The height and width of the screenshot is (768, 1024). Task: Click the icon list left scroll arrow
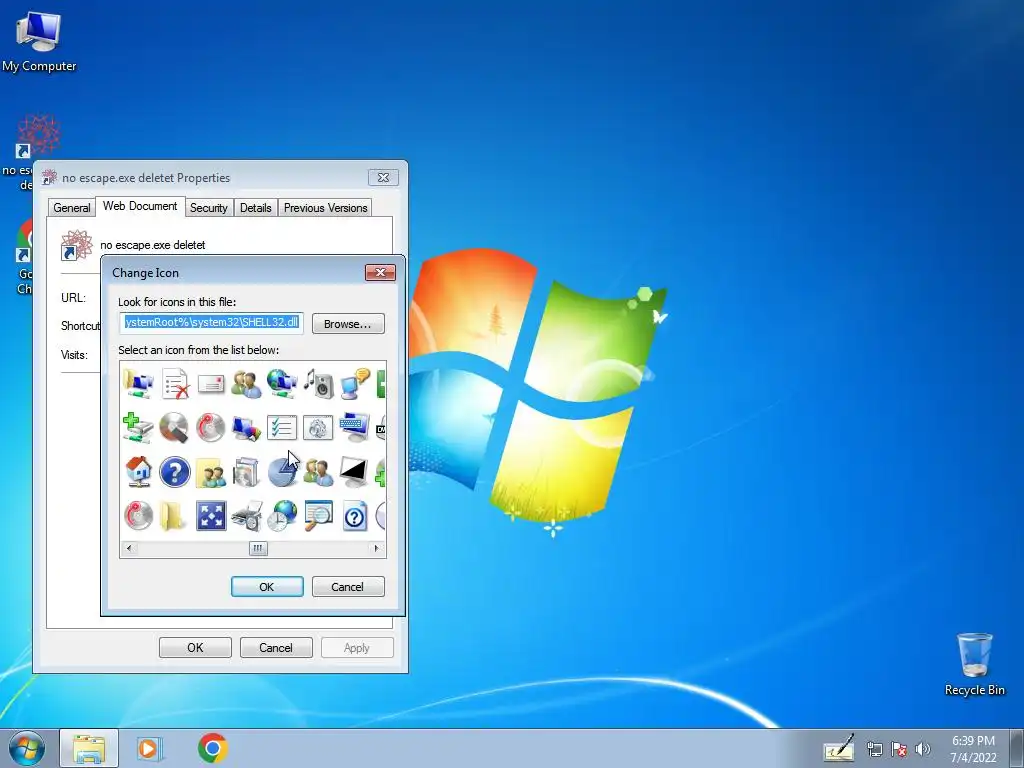(129, 549)
